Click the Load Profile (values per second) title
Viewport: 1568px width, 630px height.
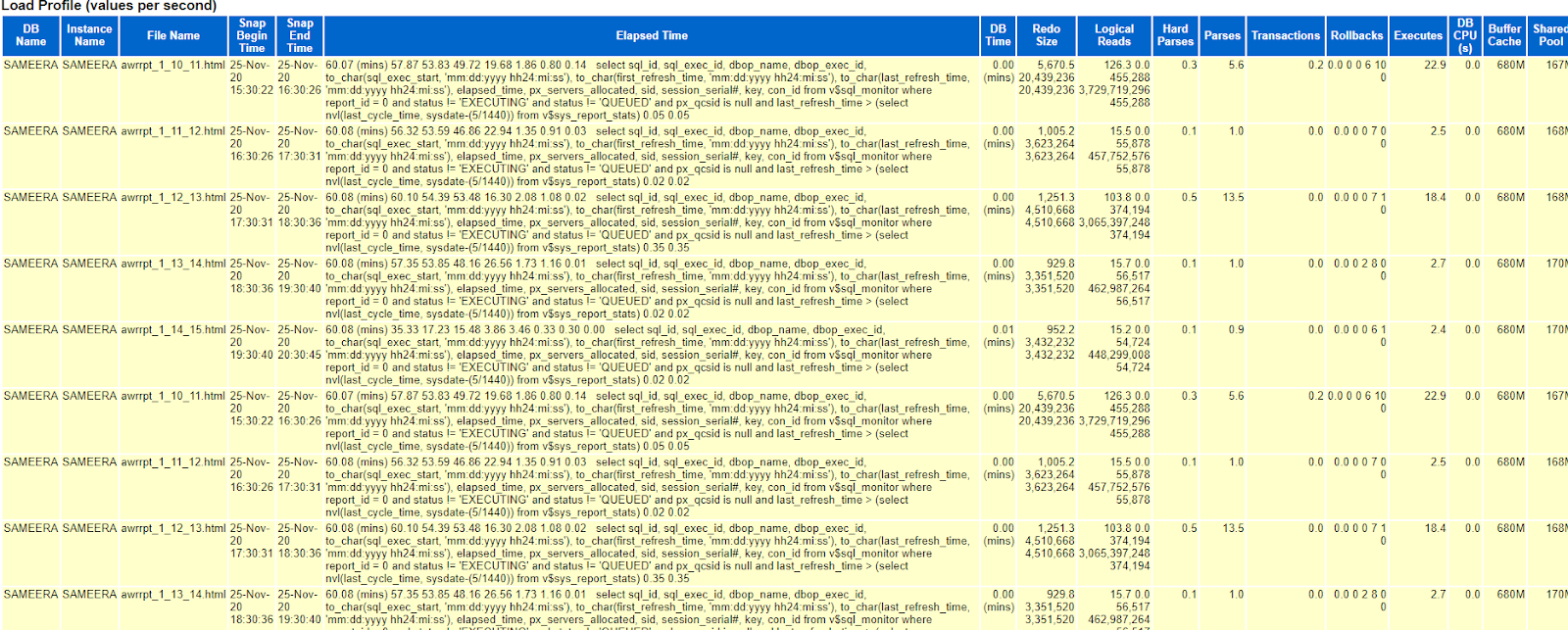point(109,6)
